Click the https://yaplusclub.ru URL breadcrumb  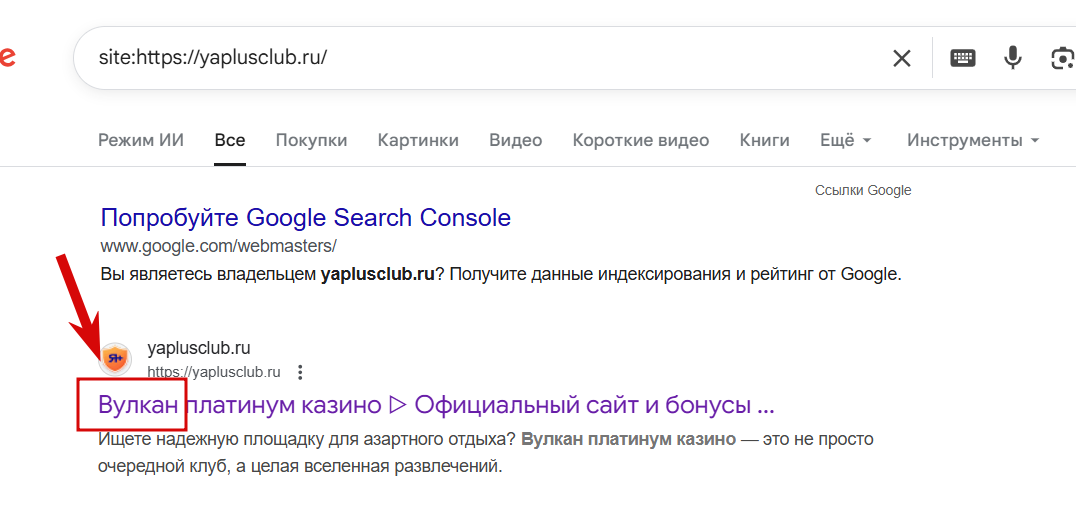pyautogui.click(x=213, y=372)
